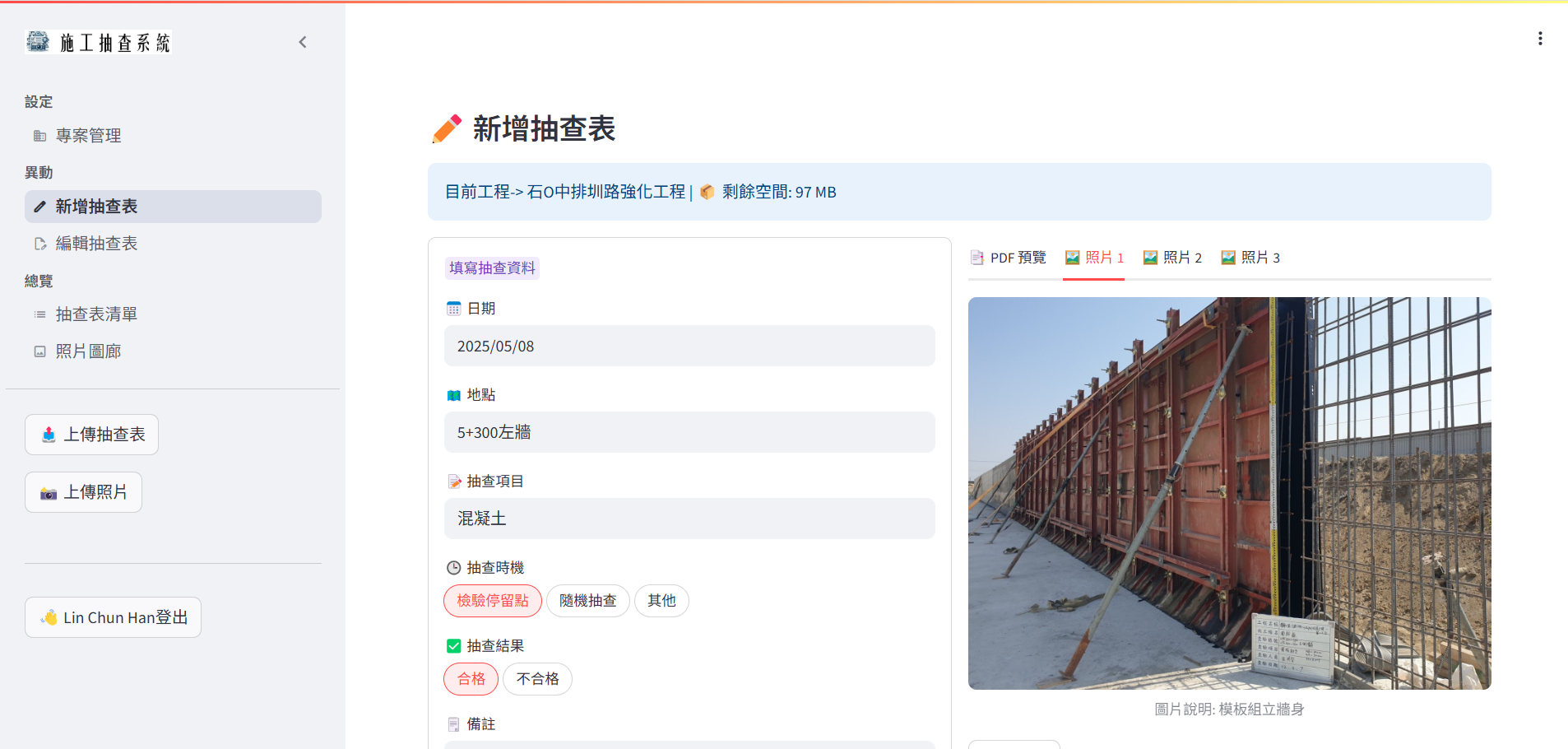
Task: Log out via Lin Chun Han登出 button
Action: (x=113, y=617)
